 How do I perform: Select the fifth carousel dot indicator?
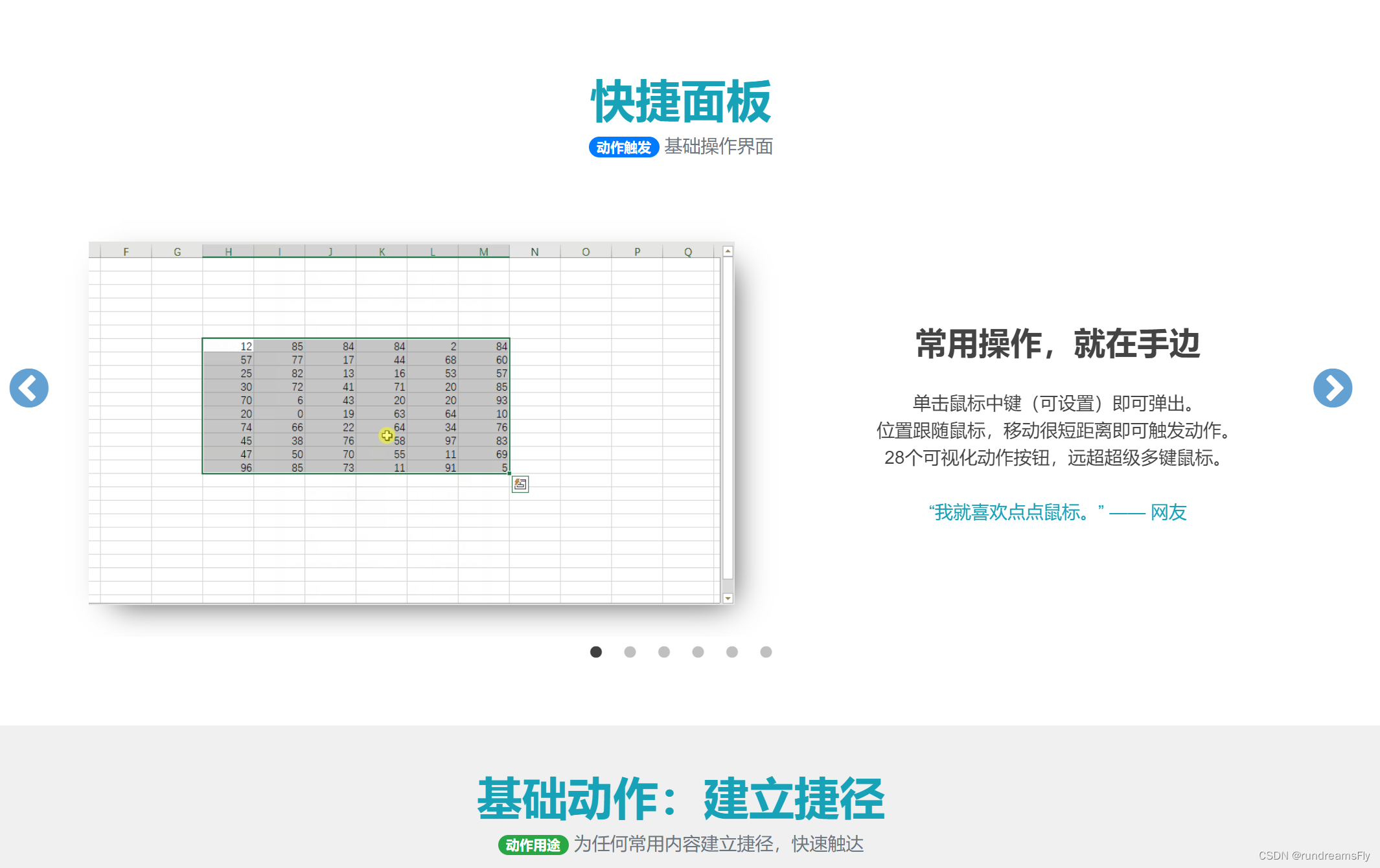(x=732, y=652)
